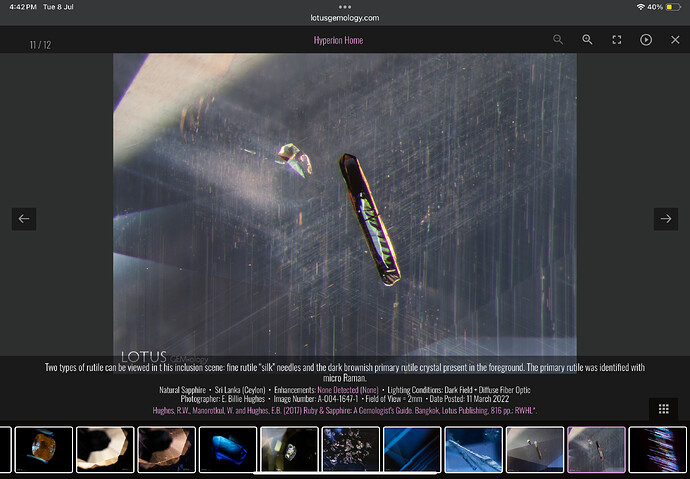Open the None Detected (None) enhancements link
This screenshot has width=690, height=479.
348,390
